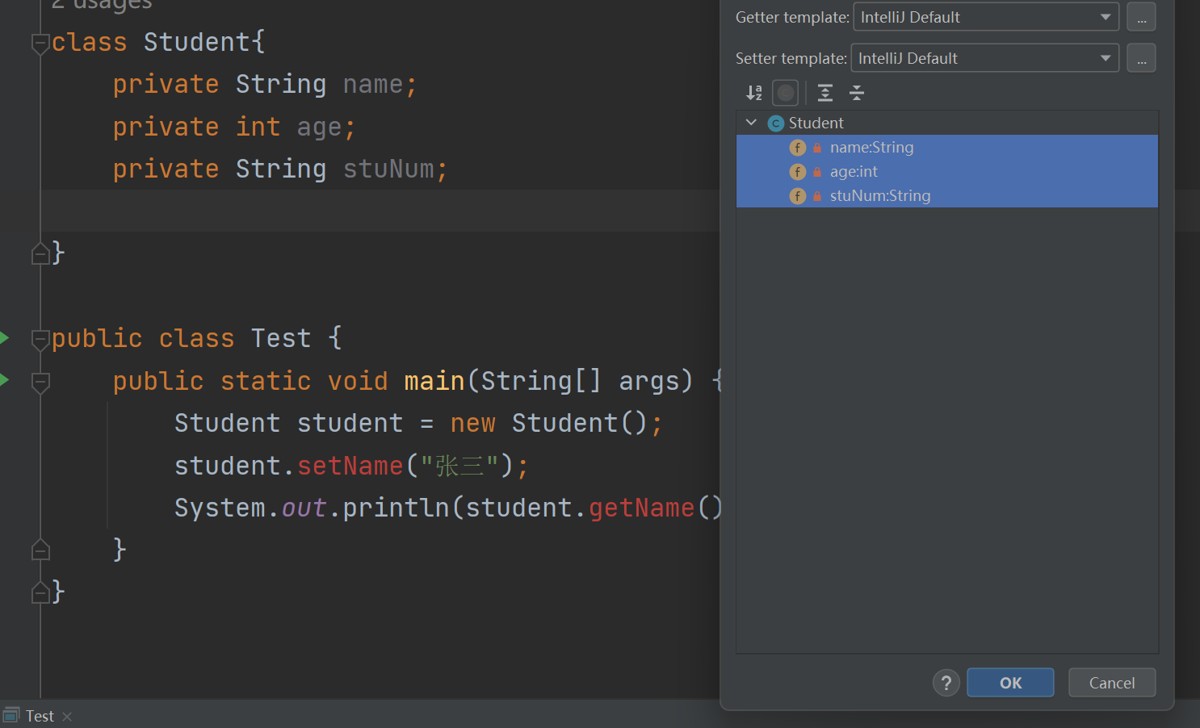Screen dimensions: 1200x728
Task: Select the name:String field
Action: tap(947, 147)
